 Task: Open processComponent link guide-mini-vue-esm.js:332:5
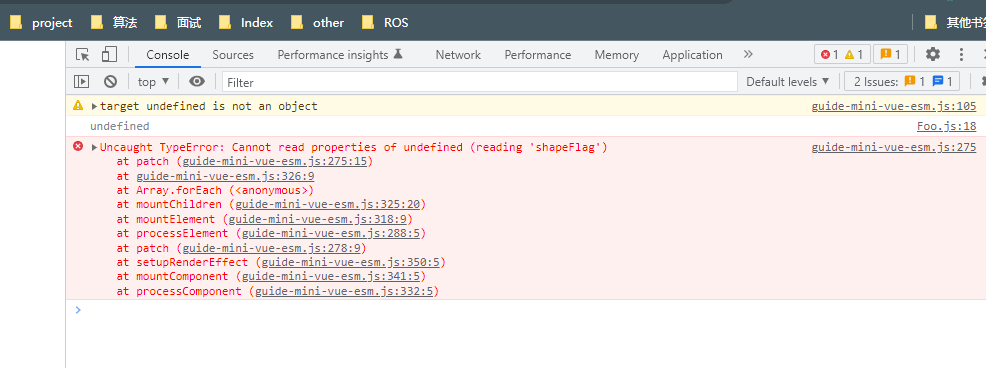[x=344, y=291]
